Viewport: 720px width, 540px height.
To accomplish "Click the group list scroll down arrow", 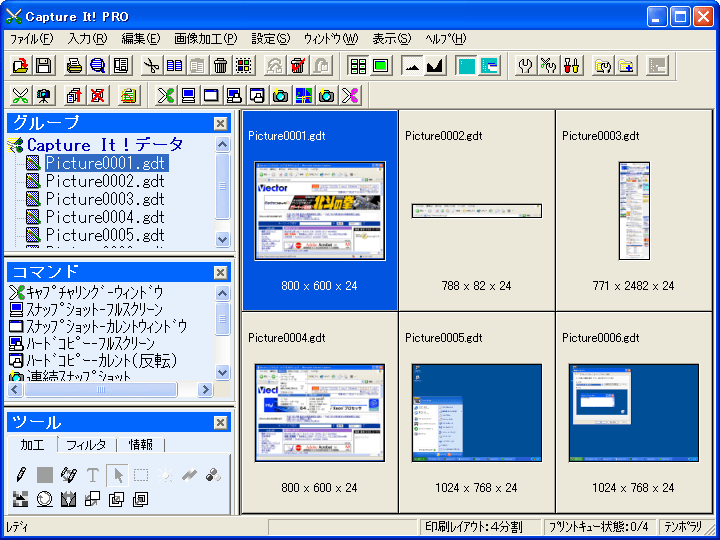I will 222,239.
